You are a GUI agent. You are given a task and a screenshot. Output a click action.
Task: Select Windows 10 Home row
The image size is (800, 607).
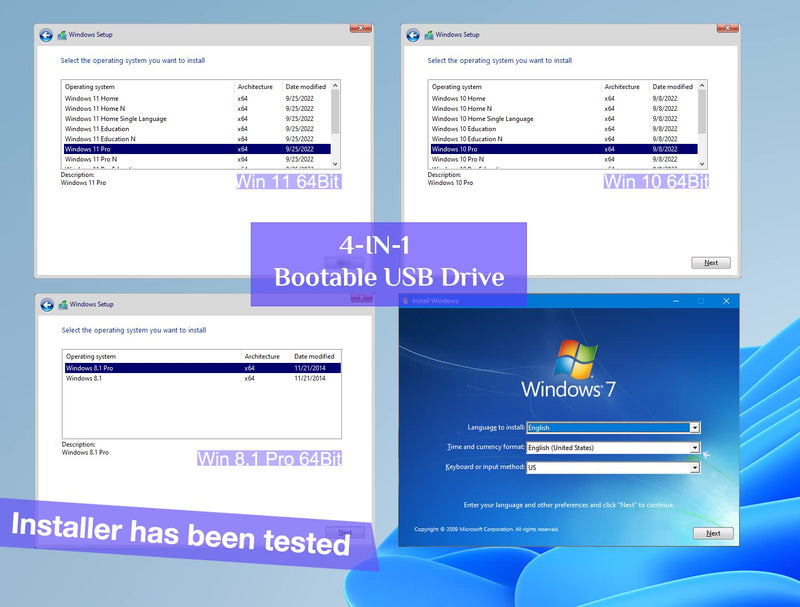(x=564, y=98)
